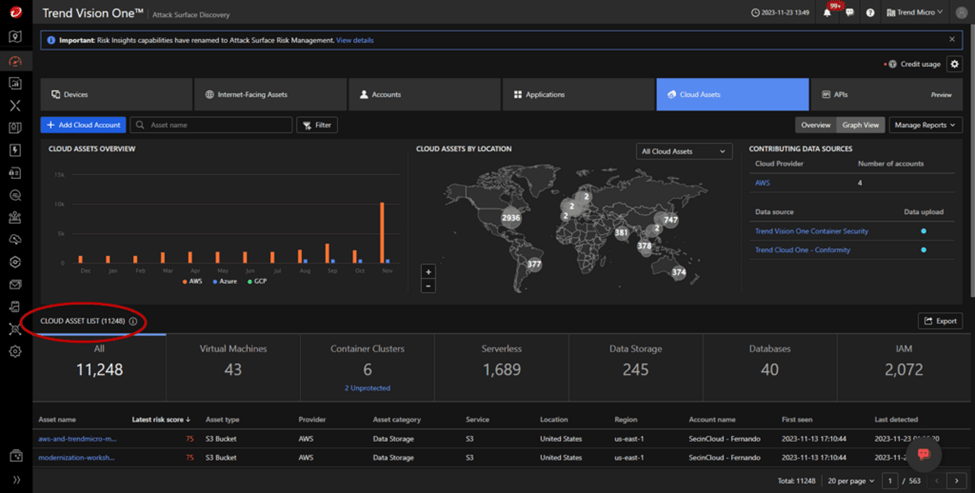The image size is (975, 493).
Task: Open Trend Cloud One - Conformity link
Action: [802, 250]
